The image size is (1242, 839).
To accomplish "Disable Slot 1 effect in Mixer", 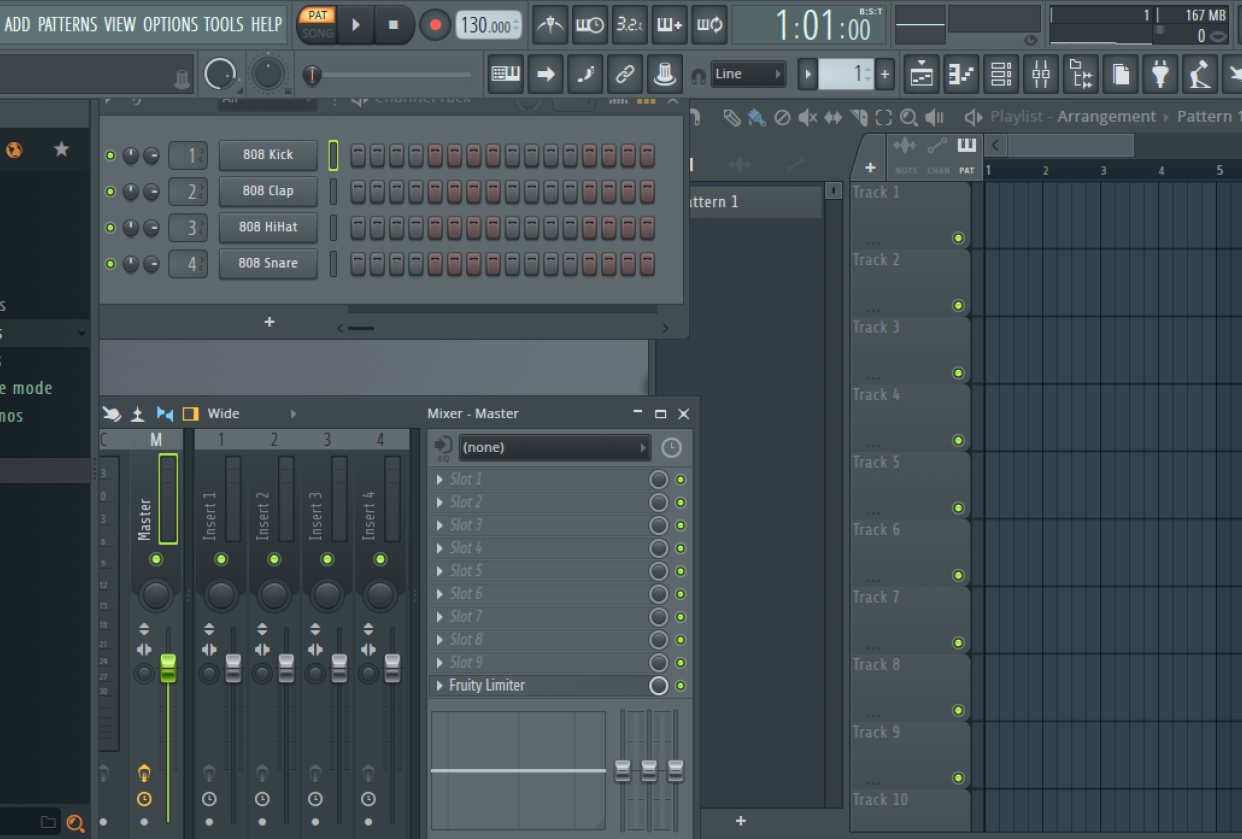I will (x=681, y=479).
